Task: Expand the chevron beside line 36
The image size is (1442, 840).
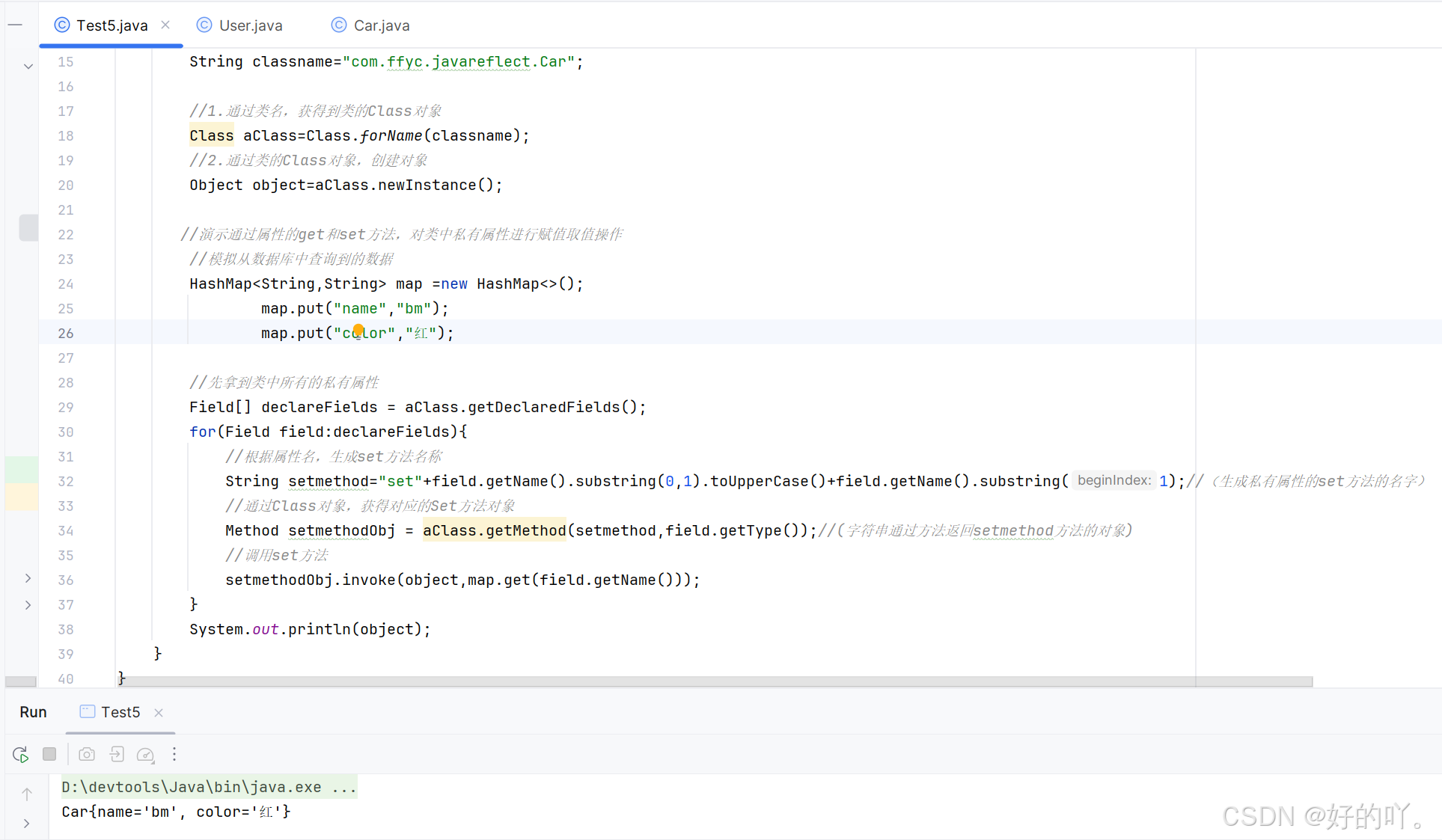Action: [28, 579]
